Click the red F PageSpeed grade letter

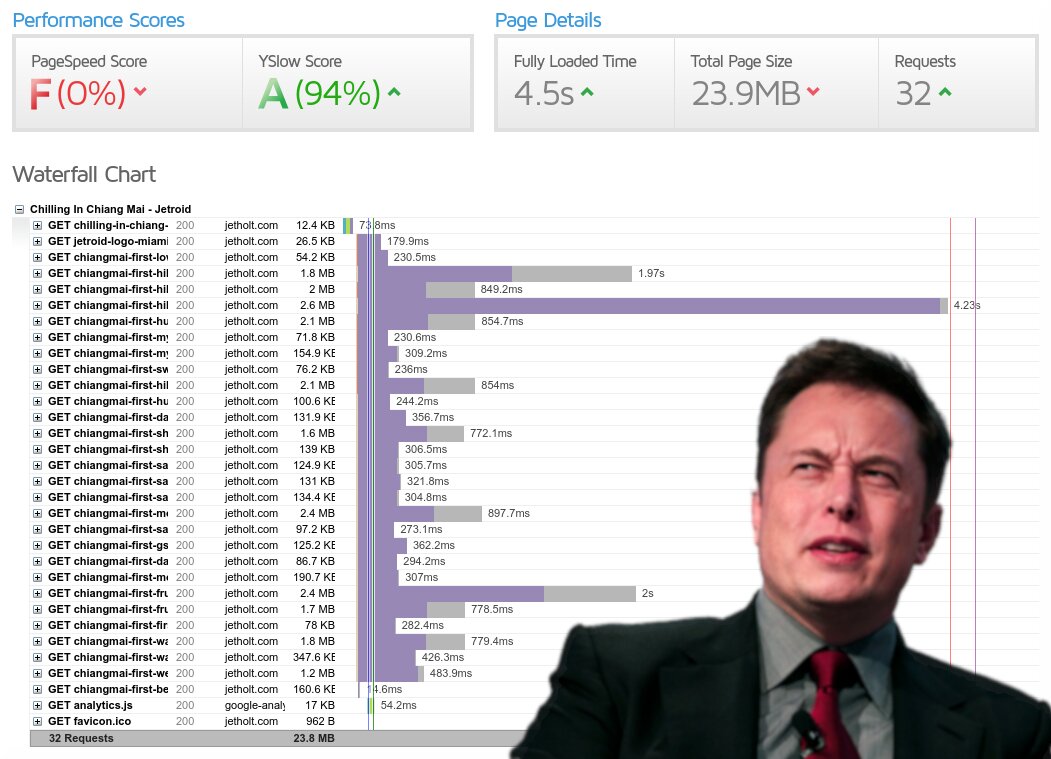40,94
